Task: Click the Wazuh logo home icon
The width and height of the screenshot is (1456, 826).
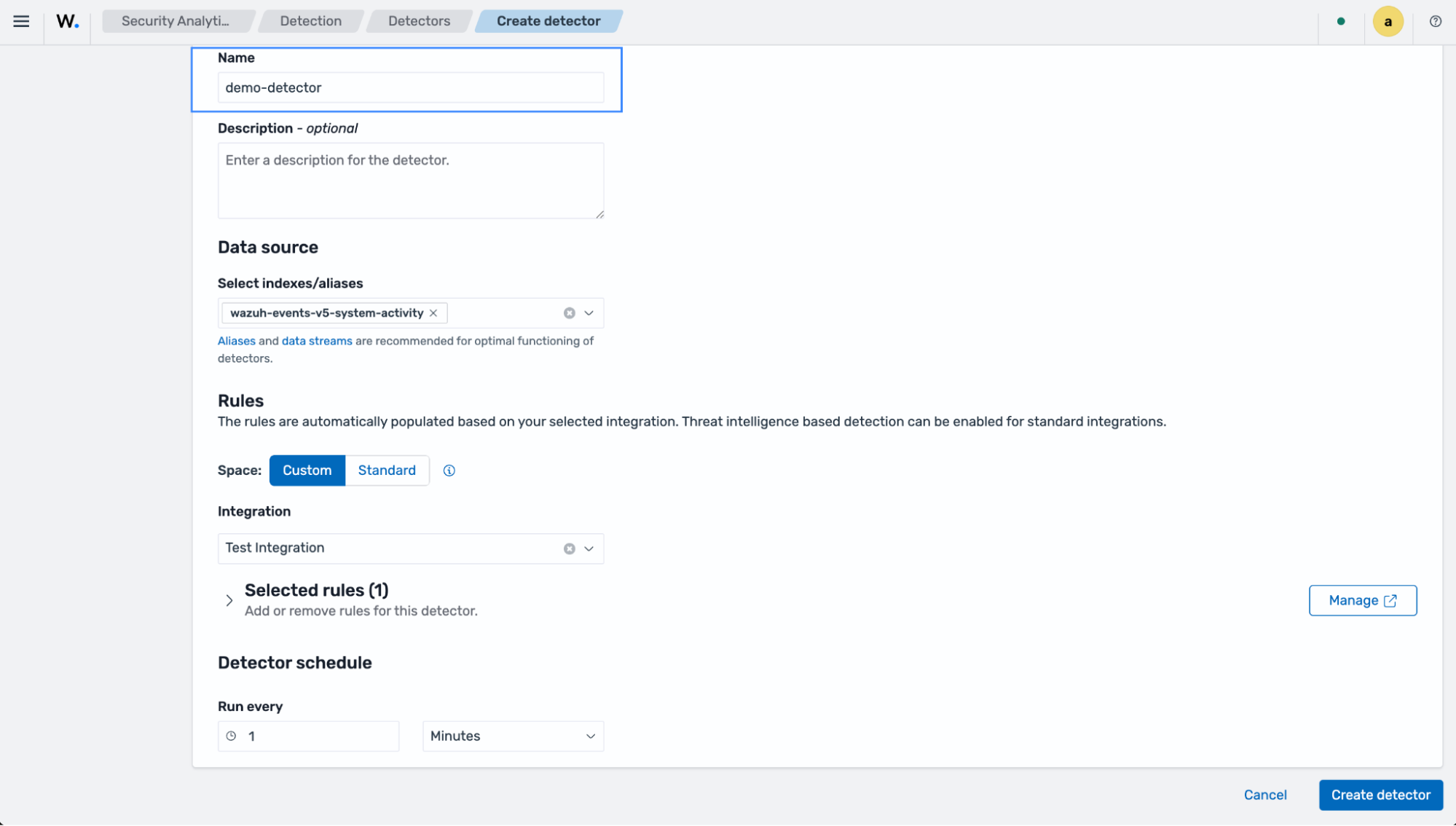Action: [x=68, y=21]
